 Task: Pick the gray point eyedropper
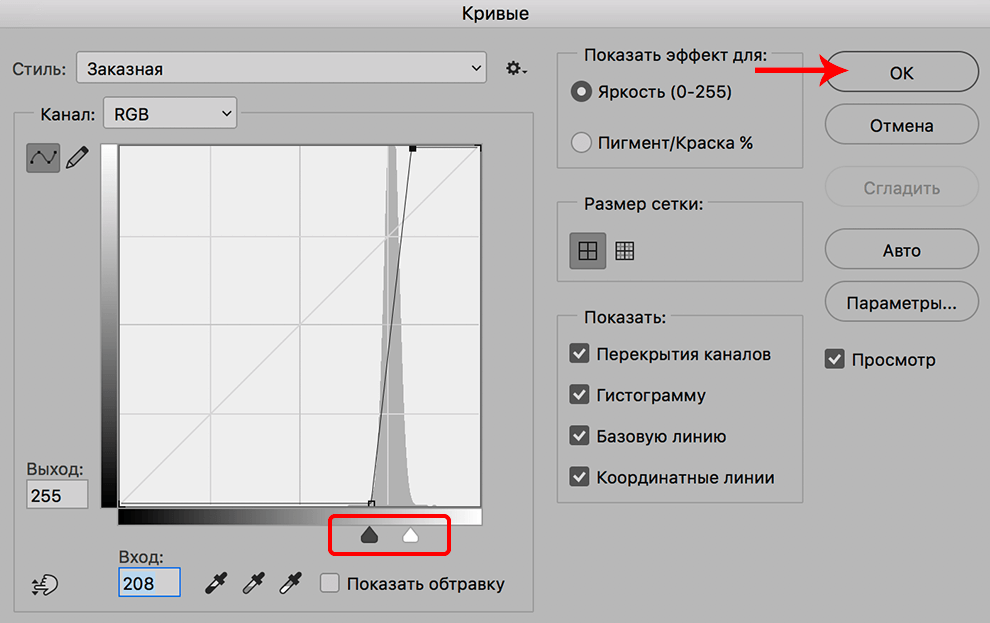(254, 583)
